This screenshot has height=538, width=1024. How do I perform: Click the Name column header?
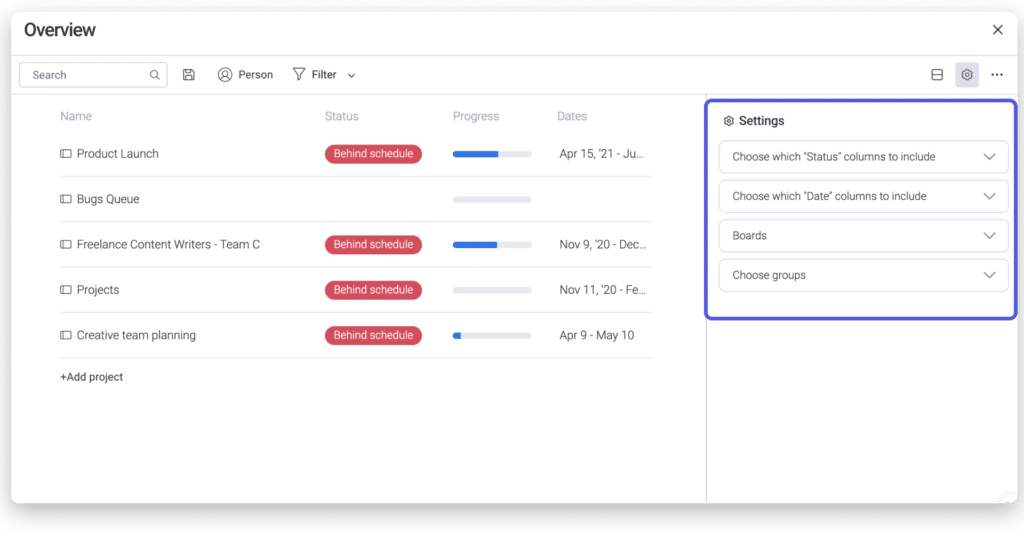[76, 116]
